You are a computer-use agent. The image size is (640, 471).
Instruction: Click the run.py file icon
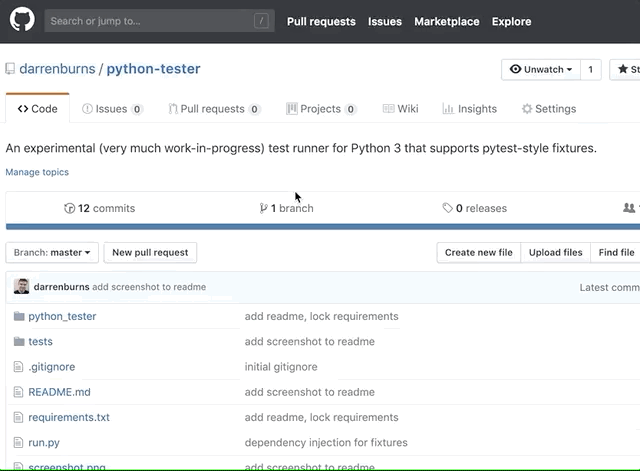click(18, 442)
